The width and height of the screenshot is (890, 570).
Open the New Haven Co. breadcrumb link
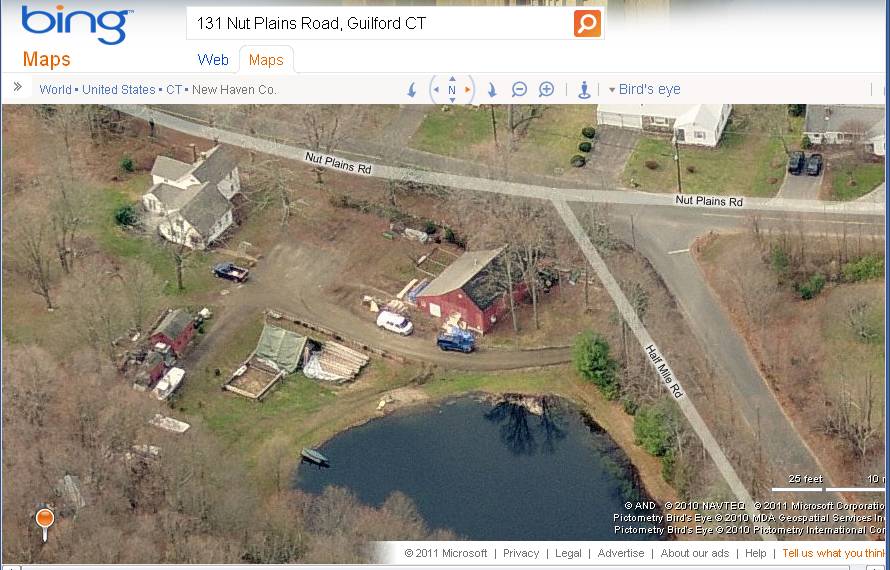point(234,90)
